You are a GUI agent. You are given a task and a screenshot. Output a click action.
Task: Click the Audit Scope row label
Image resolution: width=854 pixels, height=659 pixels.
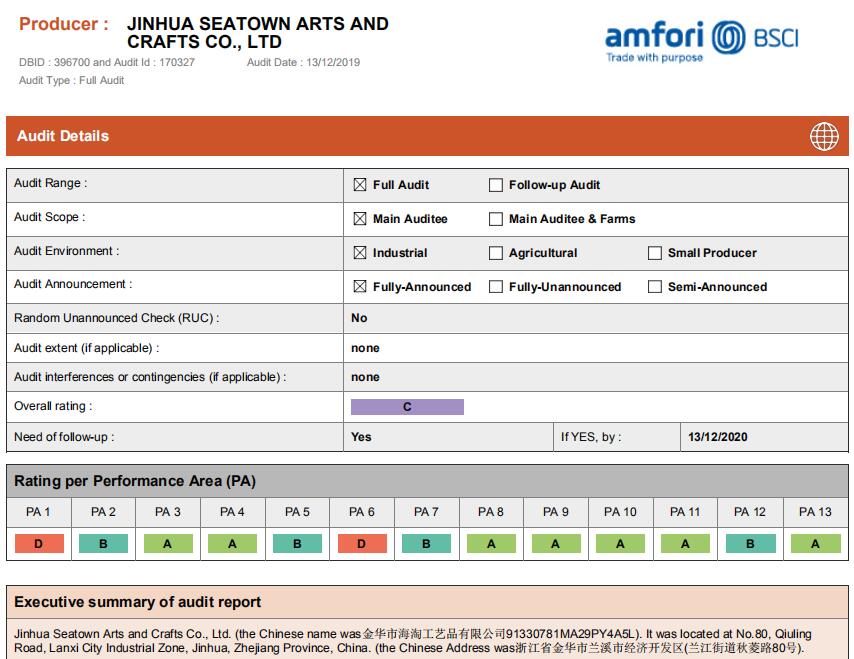tap(50, 217)
